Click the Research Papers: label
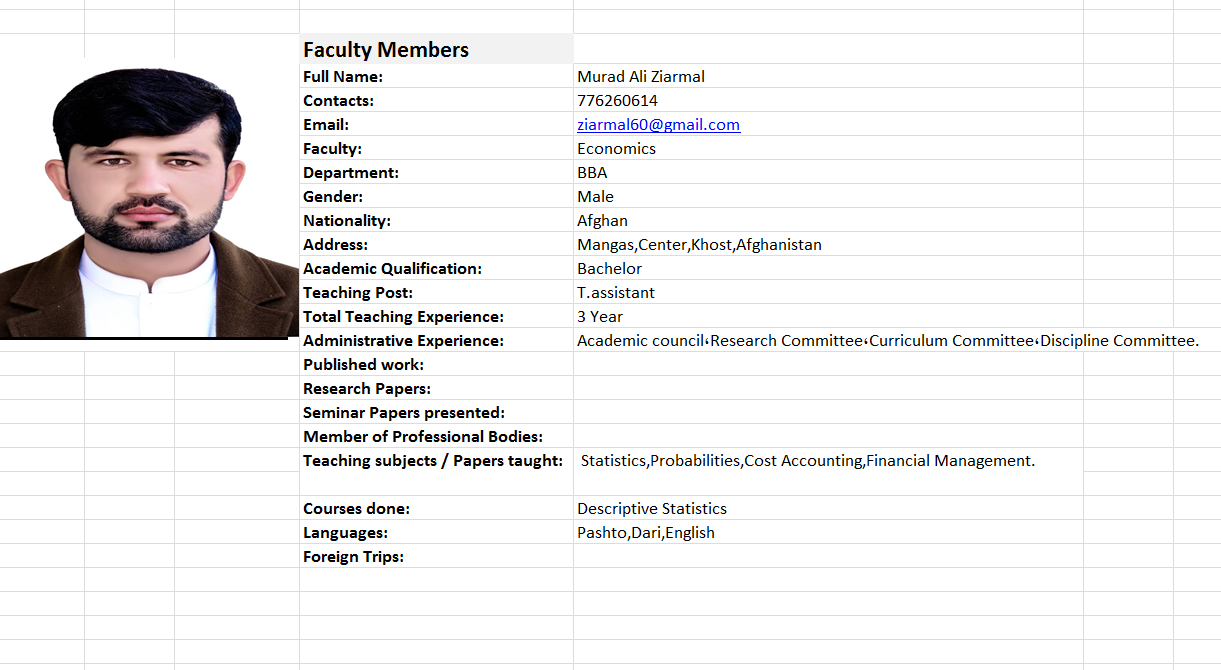 point(367,388)
